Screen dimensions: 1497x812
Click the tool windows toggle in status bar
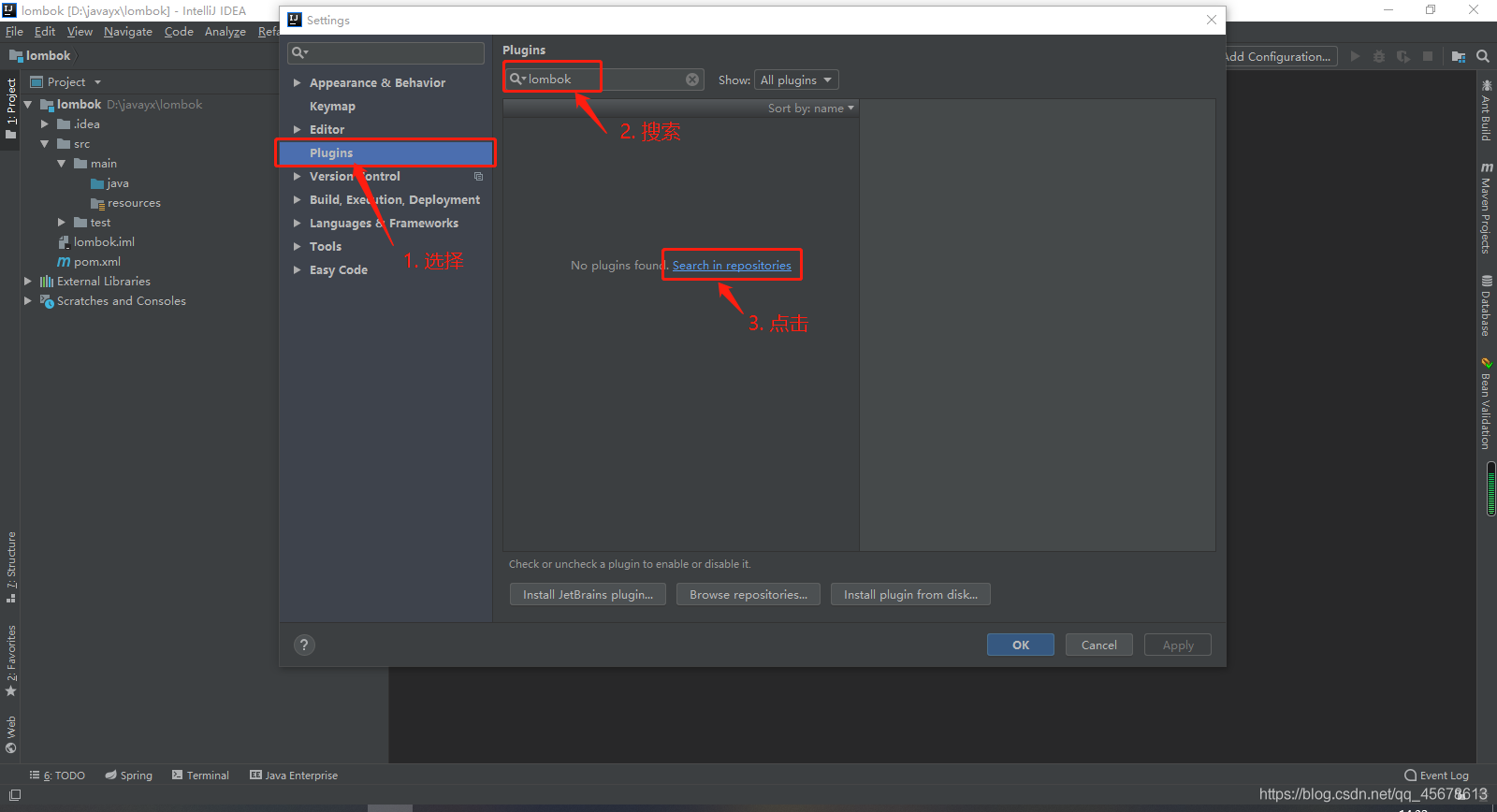[15, 795]
